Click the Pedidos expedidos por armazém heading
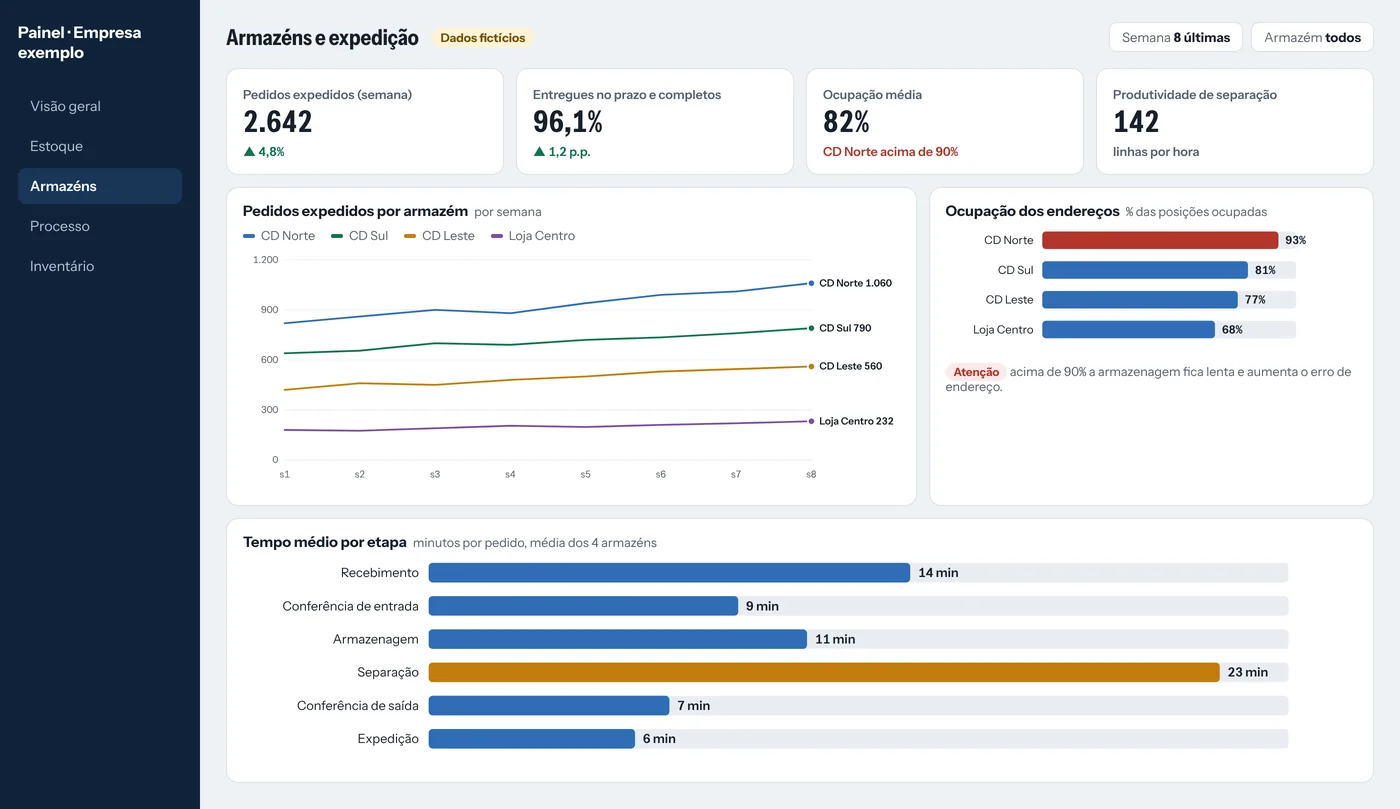This screenshot has height=809, width=1400. pyautogui.click(x=355, y=211)
